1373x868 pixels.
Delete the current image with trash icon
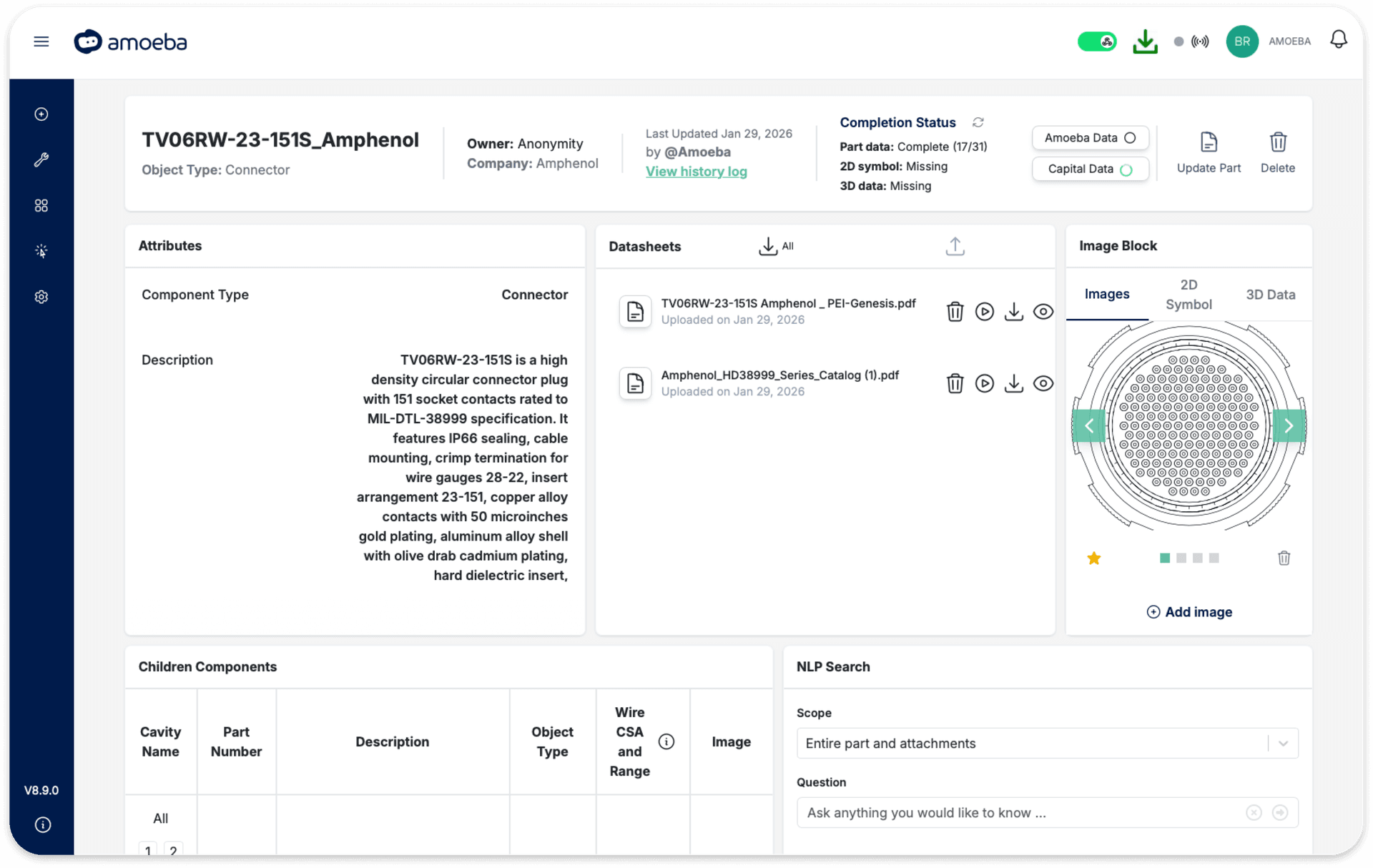tap(1284, 558)
